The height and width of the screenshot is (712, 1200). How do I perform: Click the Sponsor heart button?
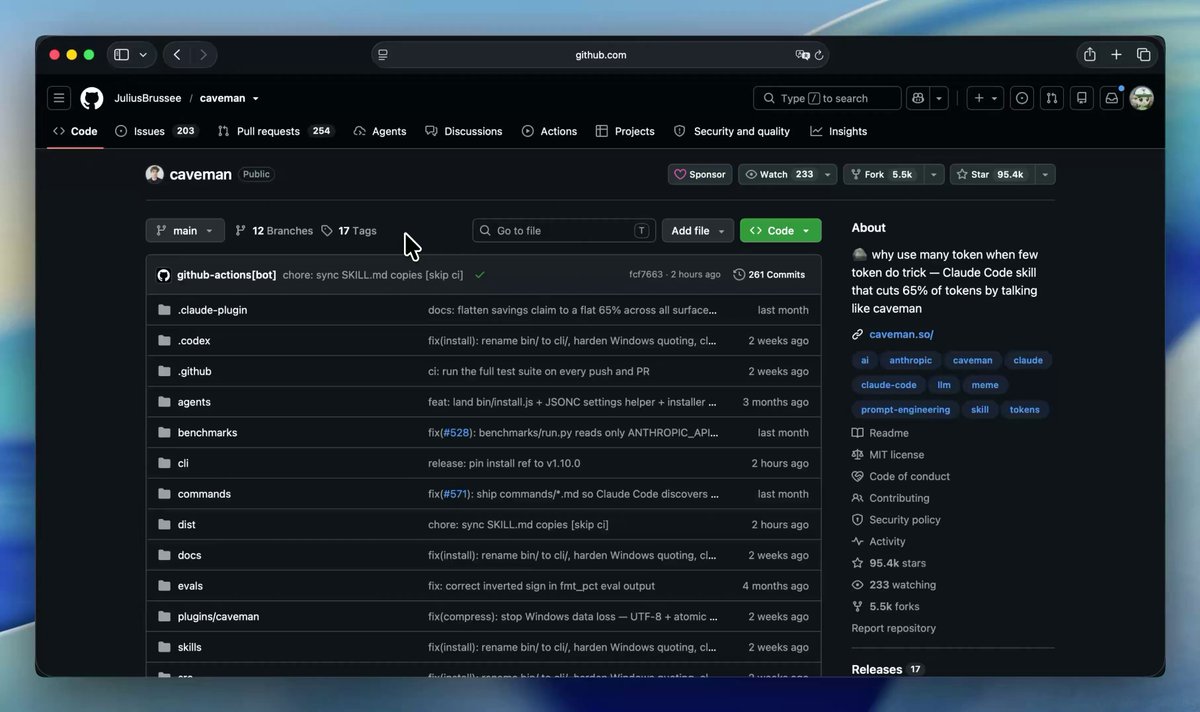point(700,174)
